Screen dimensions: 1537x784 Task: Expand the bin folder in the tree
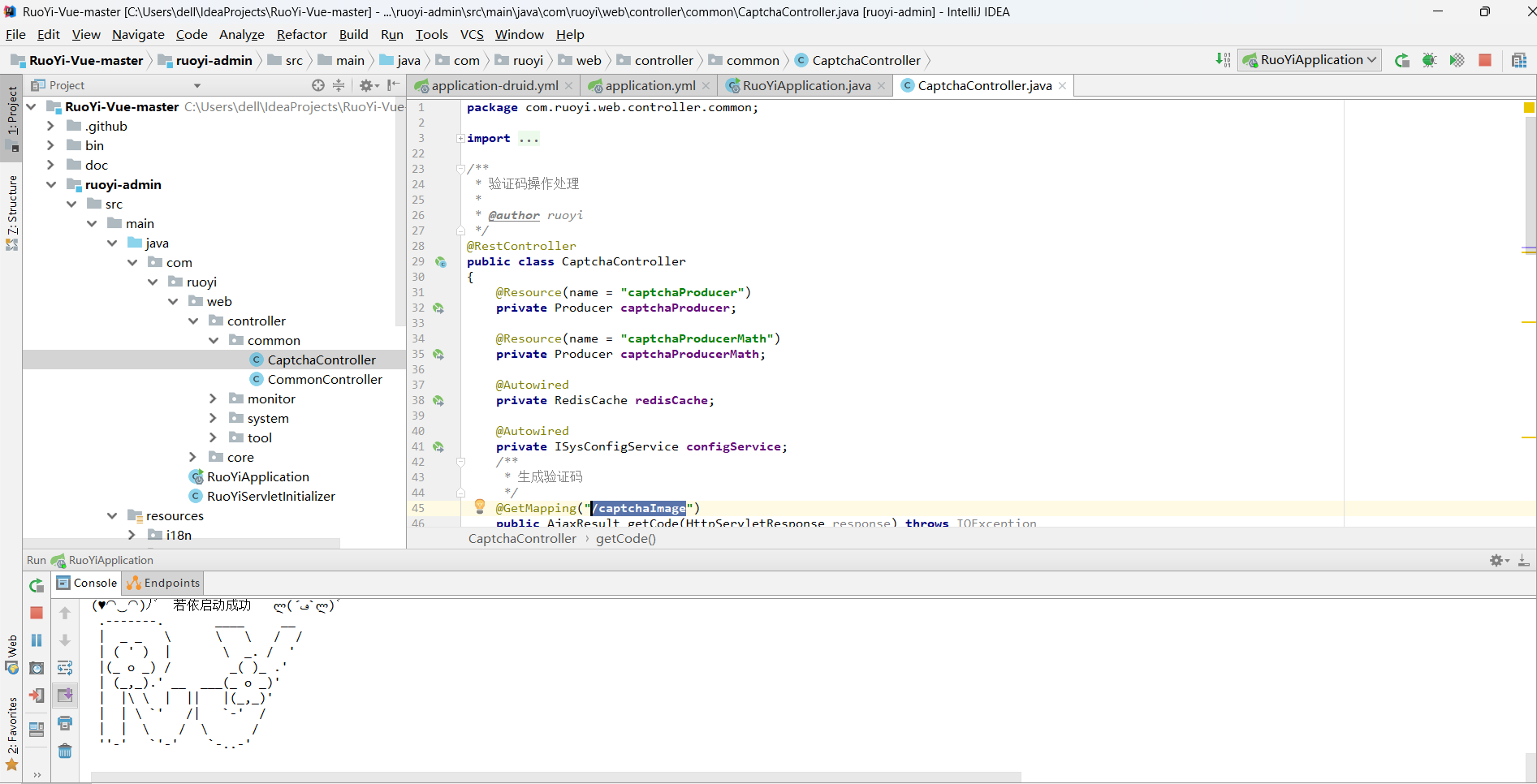click(50, 145)
